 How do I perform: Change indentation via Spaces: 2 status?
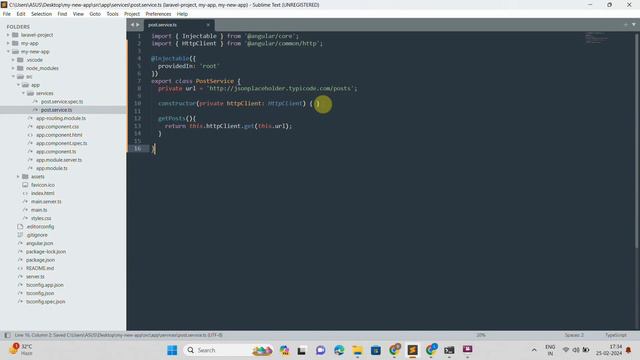[574, 335]
